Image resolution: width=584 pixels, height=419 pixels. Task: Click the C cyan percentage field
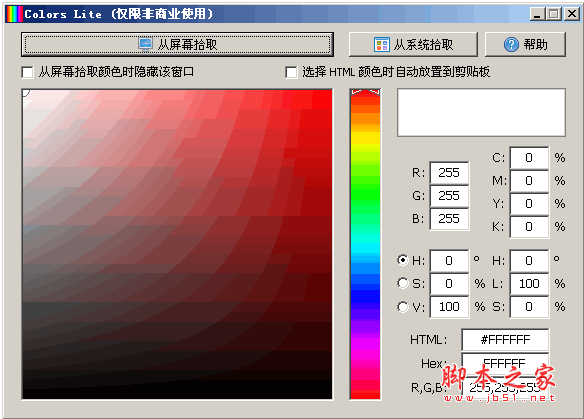529,158
